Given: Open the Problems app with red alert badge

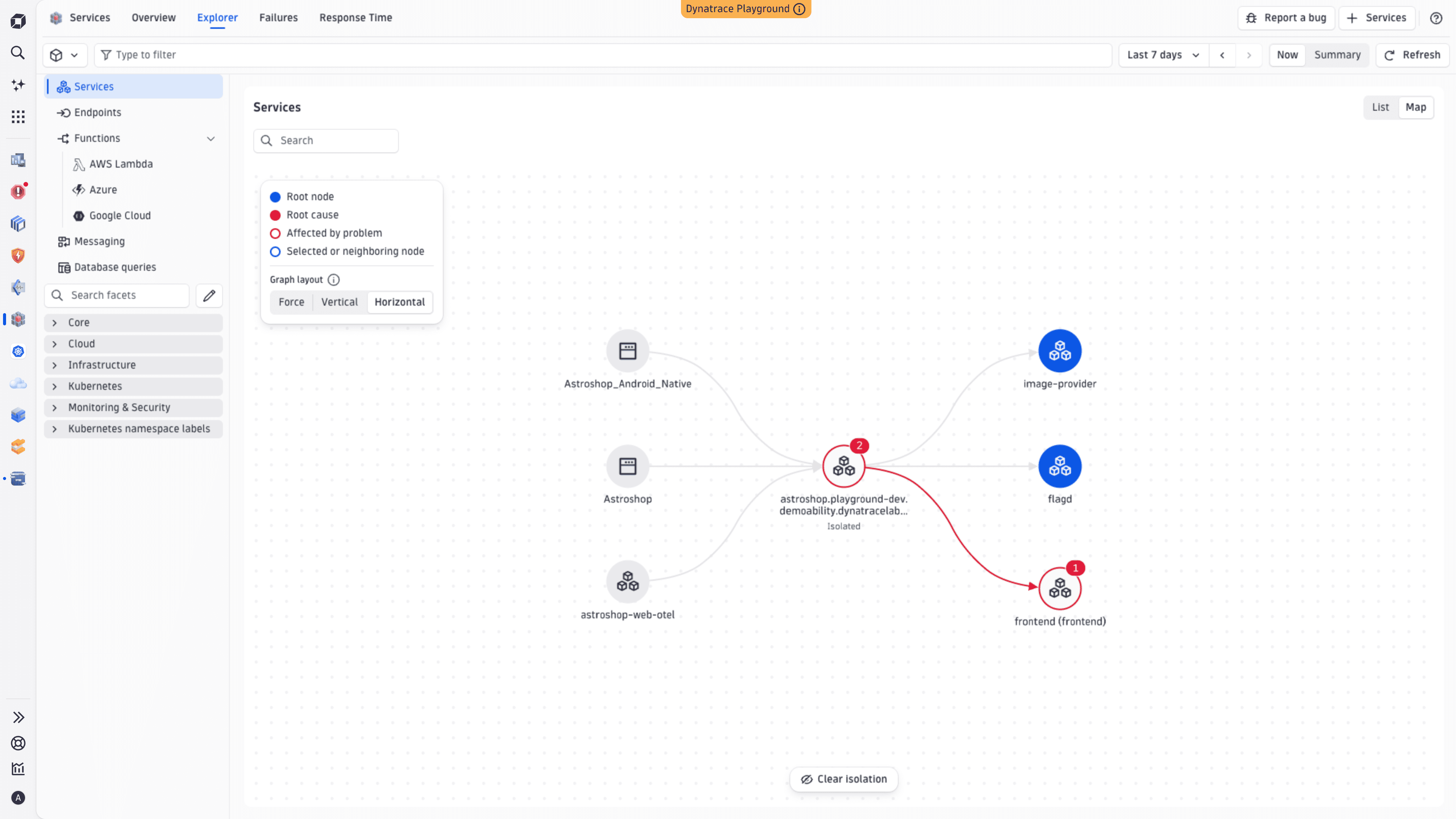Looking at the screenshot, I should (x=18, y=191).
